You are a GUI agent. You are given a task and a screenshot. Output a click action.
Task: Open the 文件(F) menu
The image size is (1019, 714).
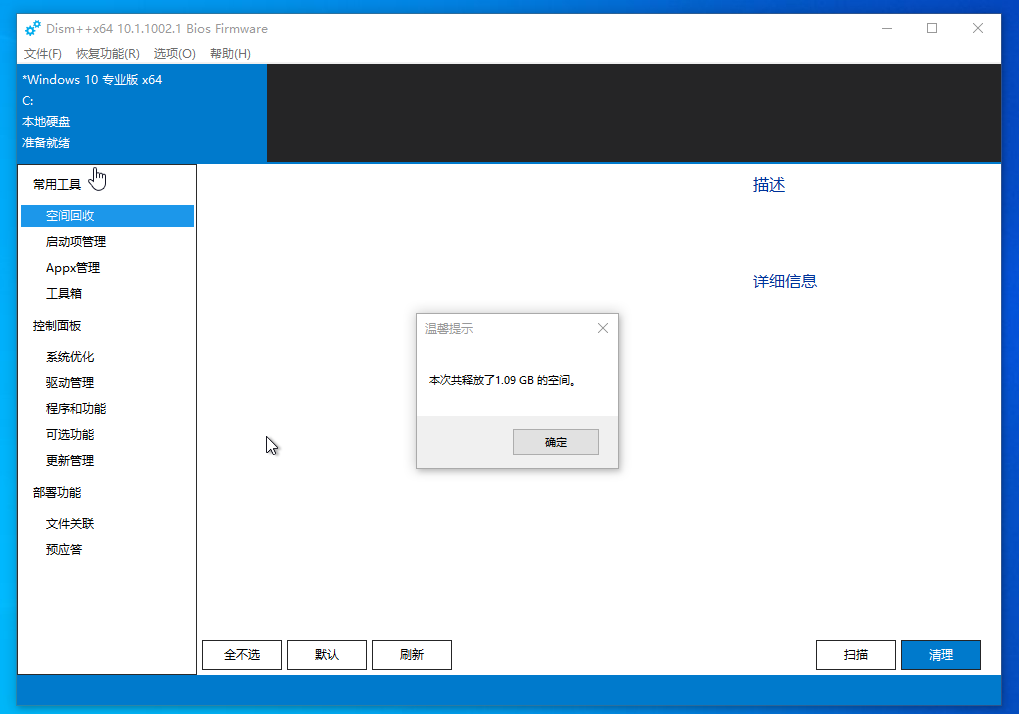(x=43, y=53)
